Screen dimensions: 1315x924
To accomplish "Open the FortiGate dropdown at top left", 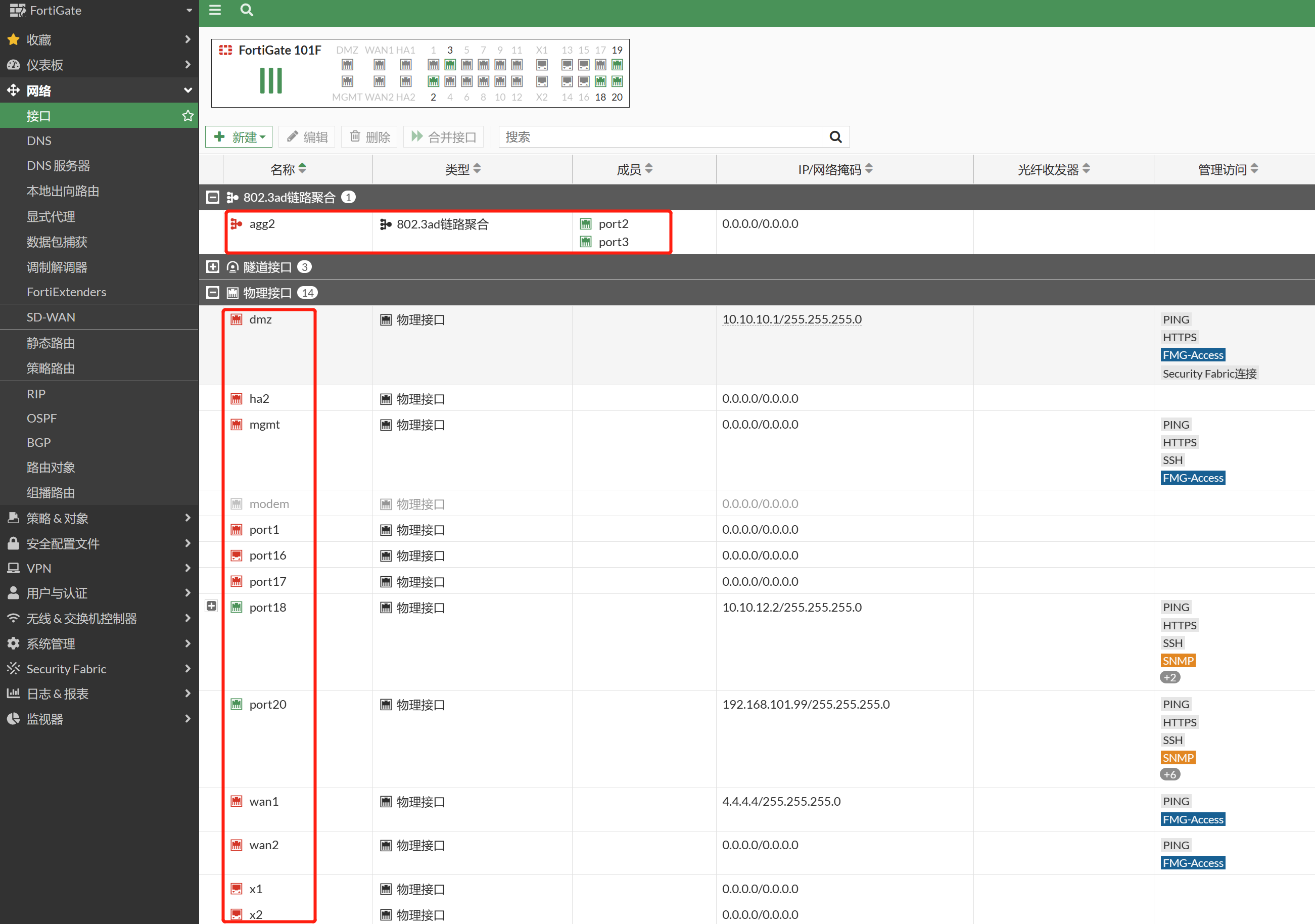I will coord(189,10).
